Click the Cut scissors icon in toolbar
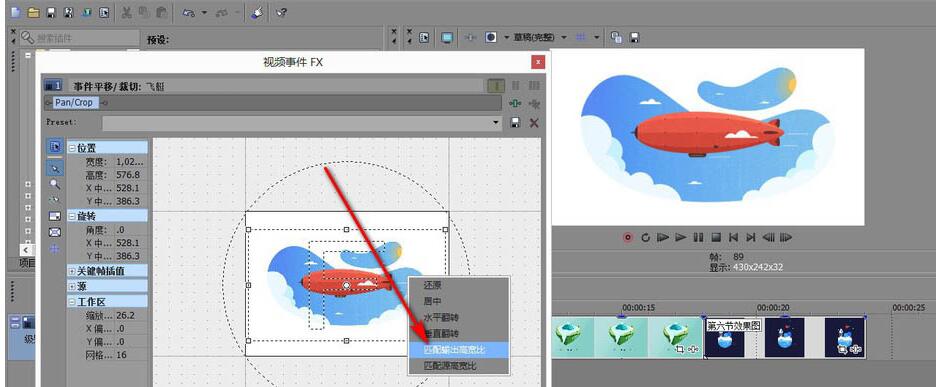Screen dimensions: 936x387 (x=127, y=13)
